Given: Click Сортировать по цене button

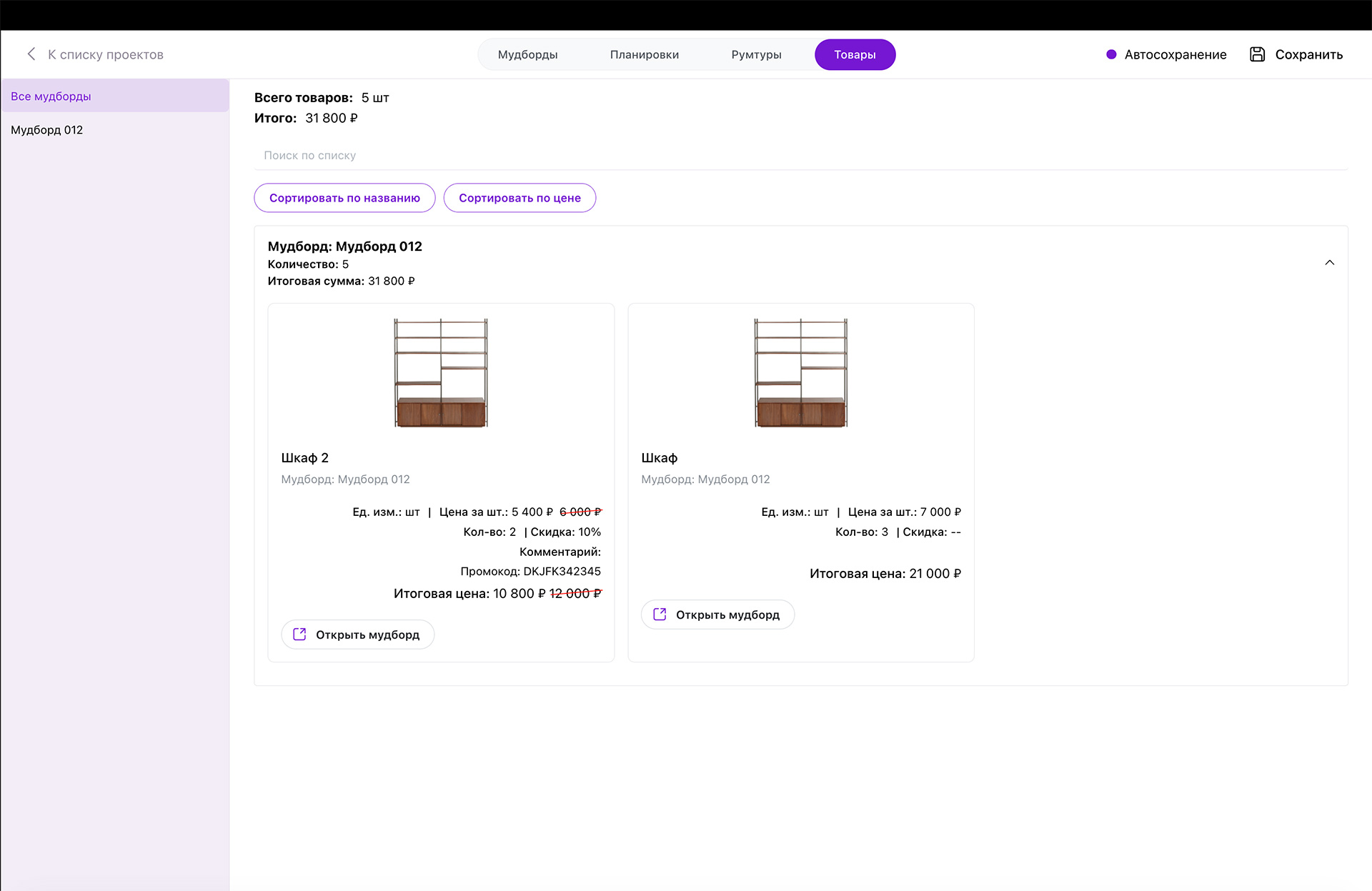Looking at the screenshot, I should [520, 198].
